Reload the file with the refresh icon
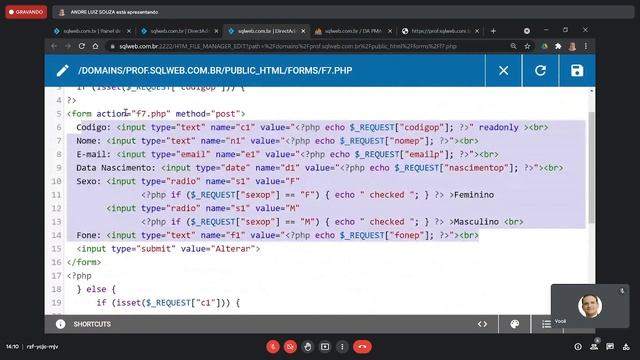Screen dimensions: 640x360 tap(540, 71)
